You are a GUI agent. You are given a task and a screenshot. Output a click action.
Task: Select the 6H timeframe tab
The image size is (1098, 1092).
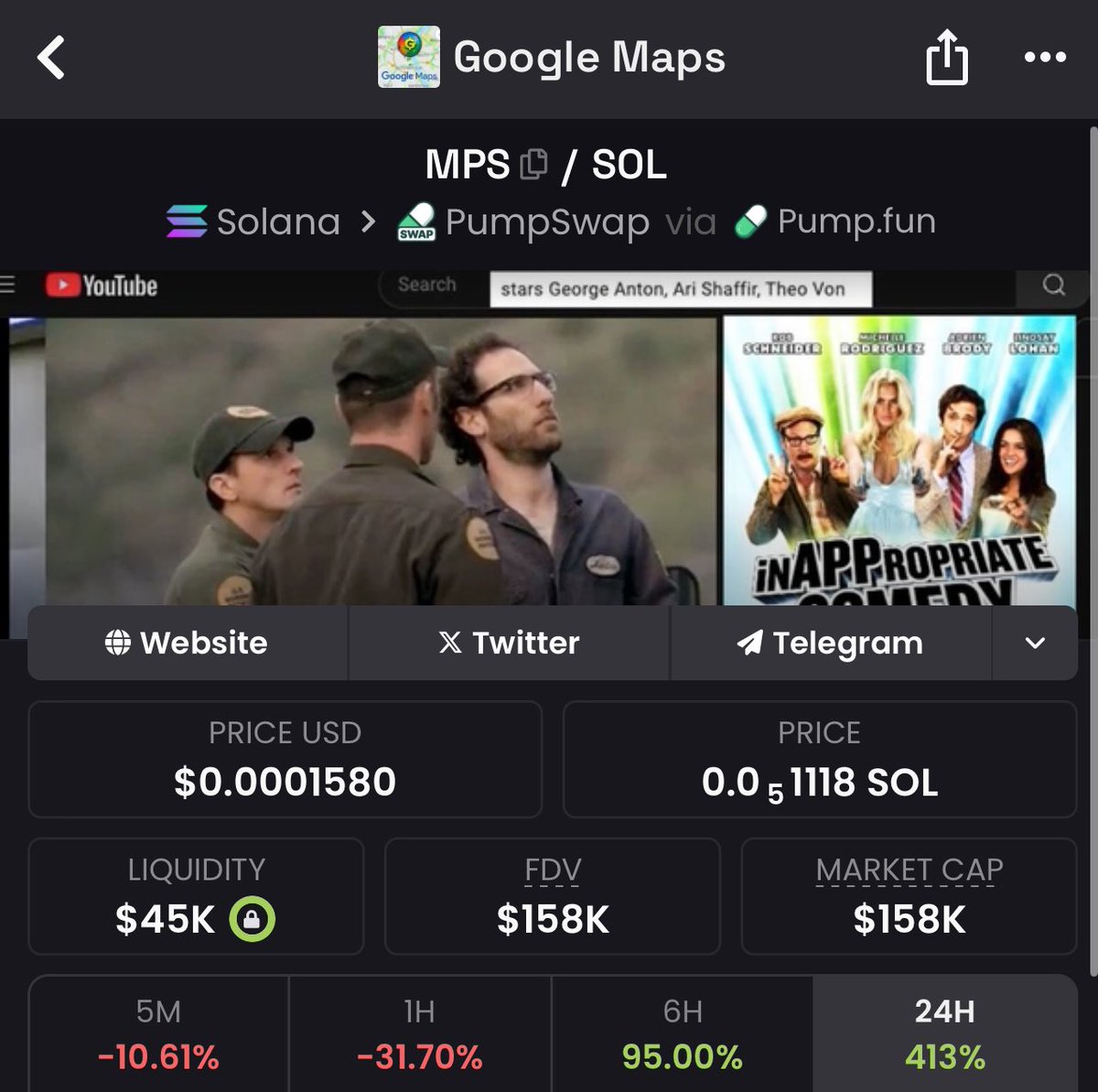683,1034
